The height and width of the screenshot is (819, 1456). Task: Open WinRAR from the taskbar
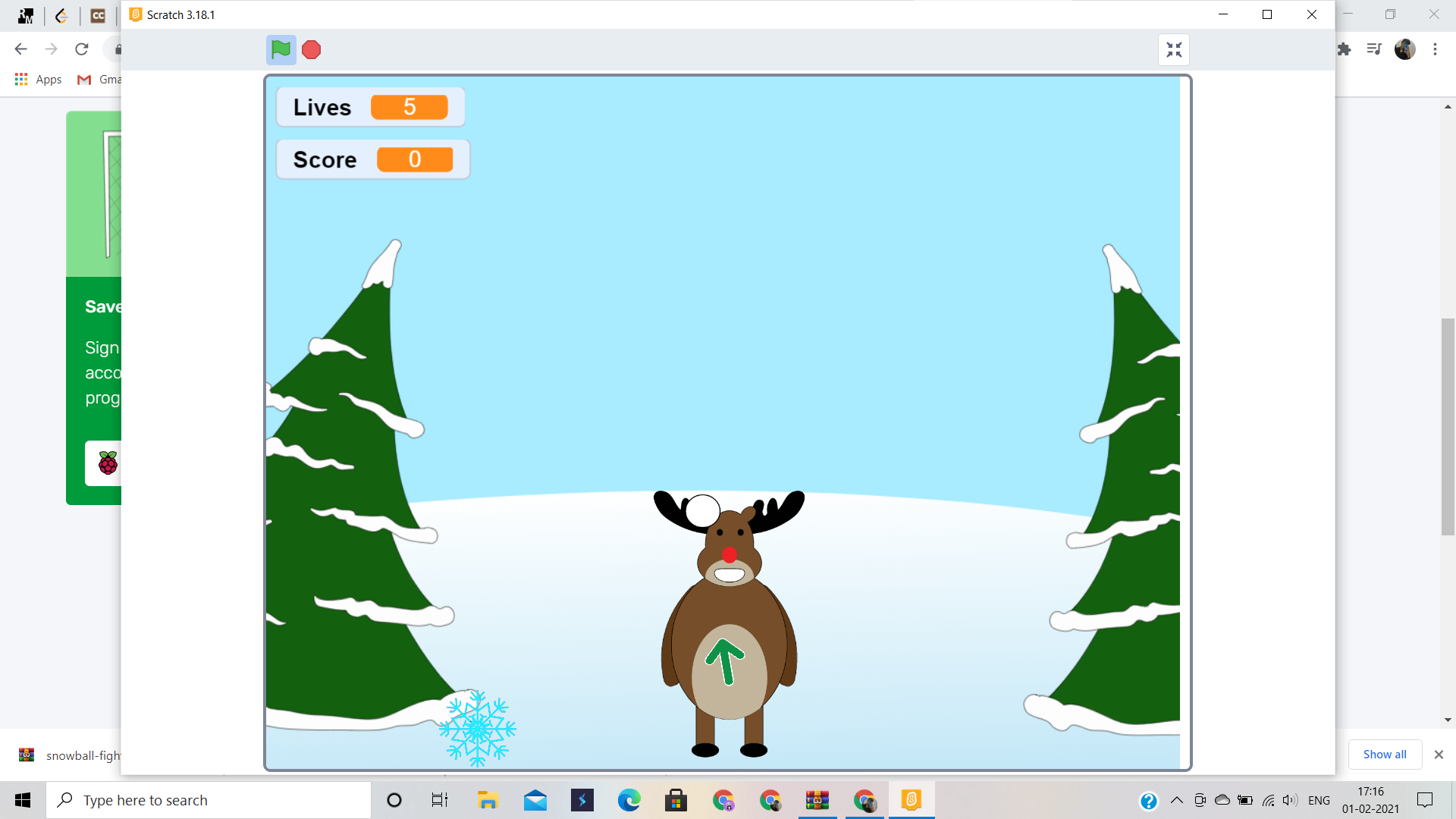click(817, 800)
